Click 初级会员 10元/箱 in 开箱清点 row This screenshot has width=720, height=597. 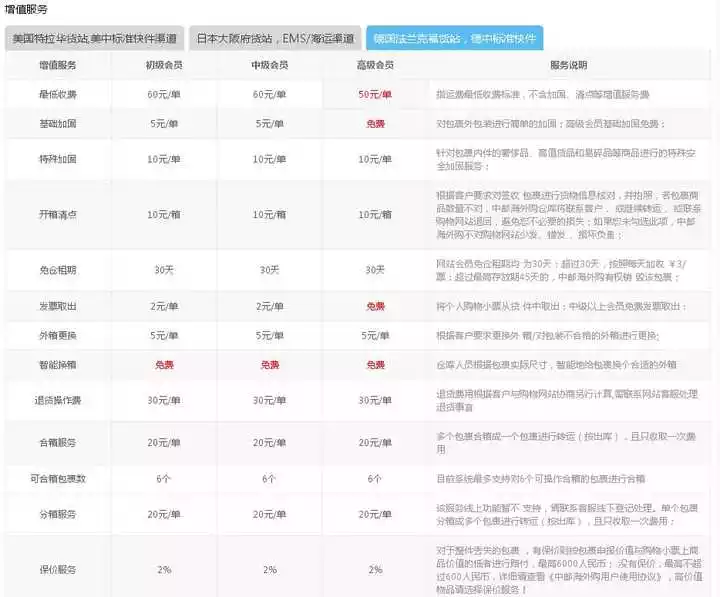point(164,214)
